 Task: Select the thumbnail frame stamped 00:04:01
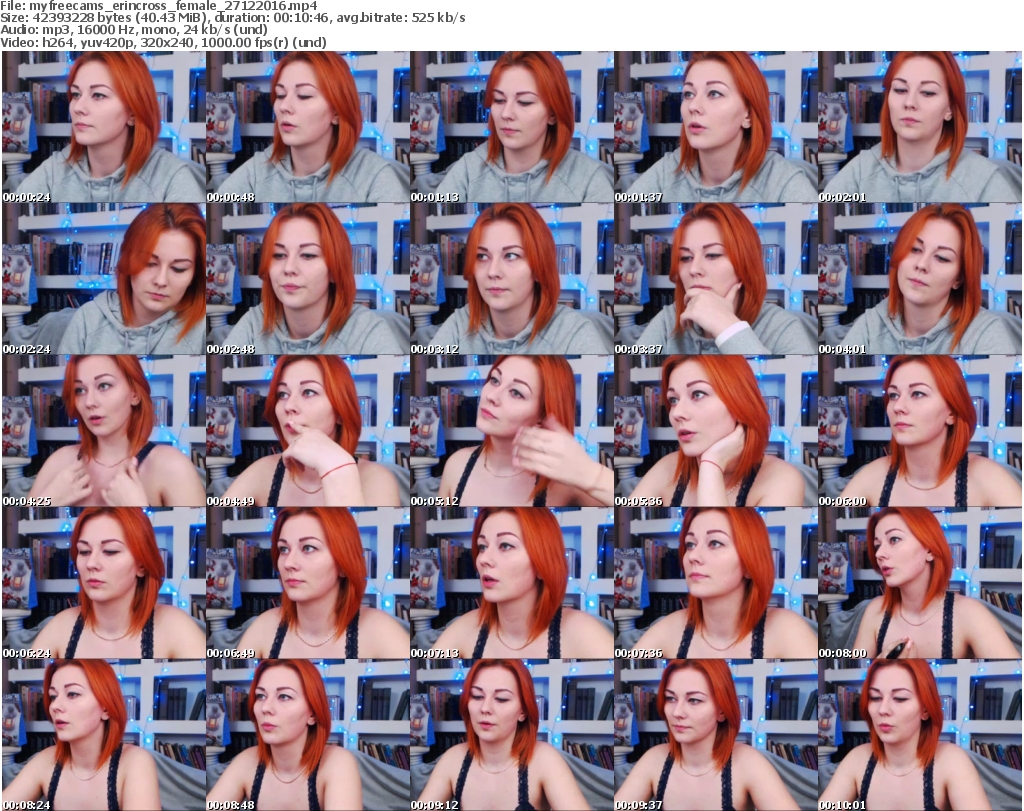920,279
